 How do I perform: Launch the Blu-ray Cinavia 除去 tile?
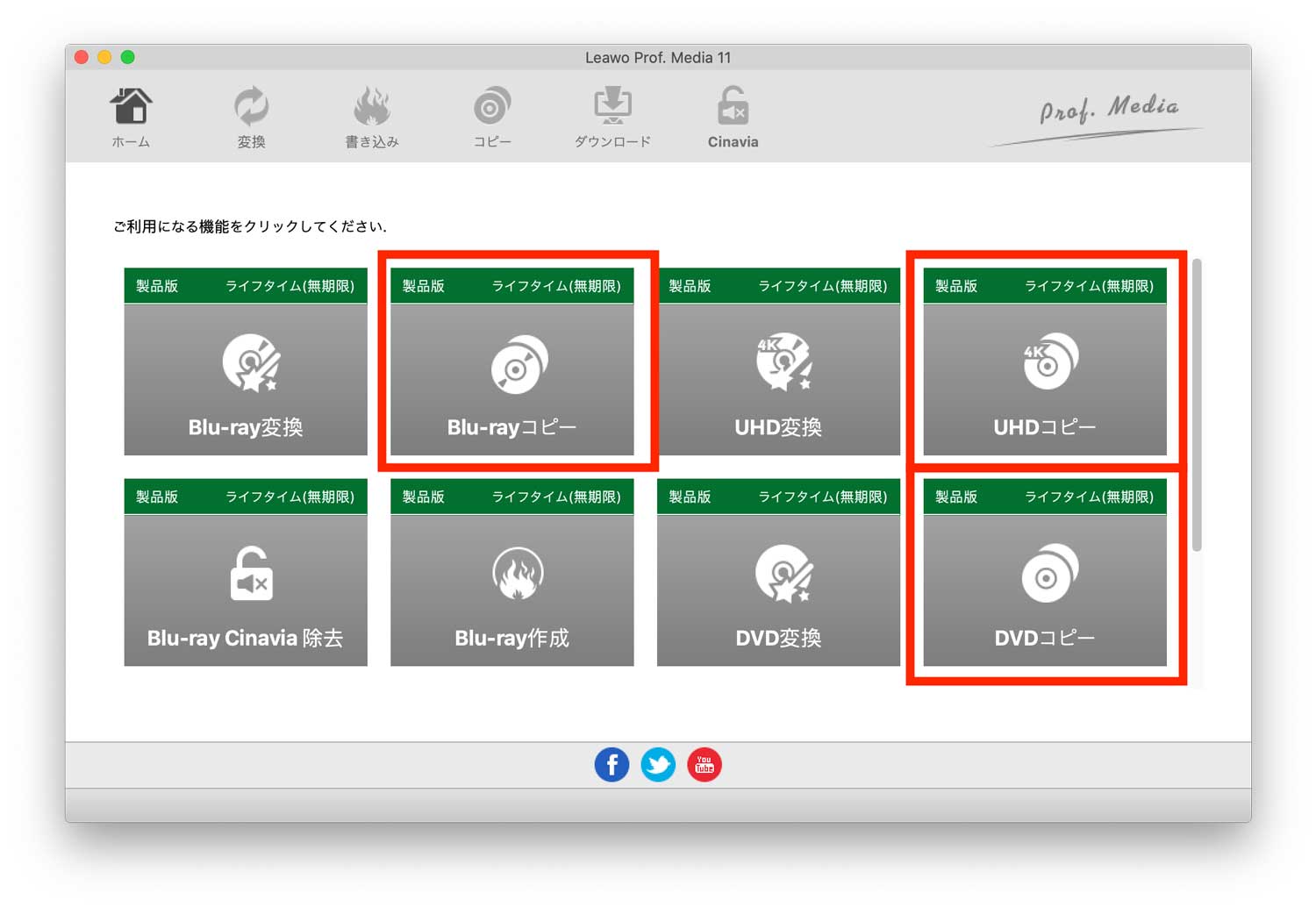tap(246, 572)
